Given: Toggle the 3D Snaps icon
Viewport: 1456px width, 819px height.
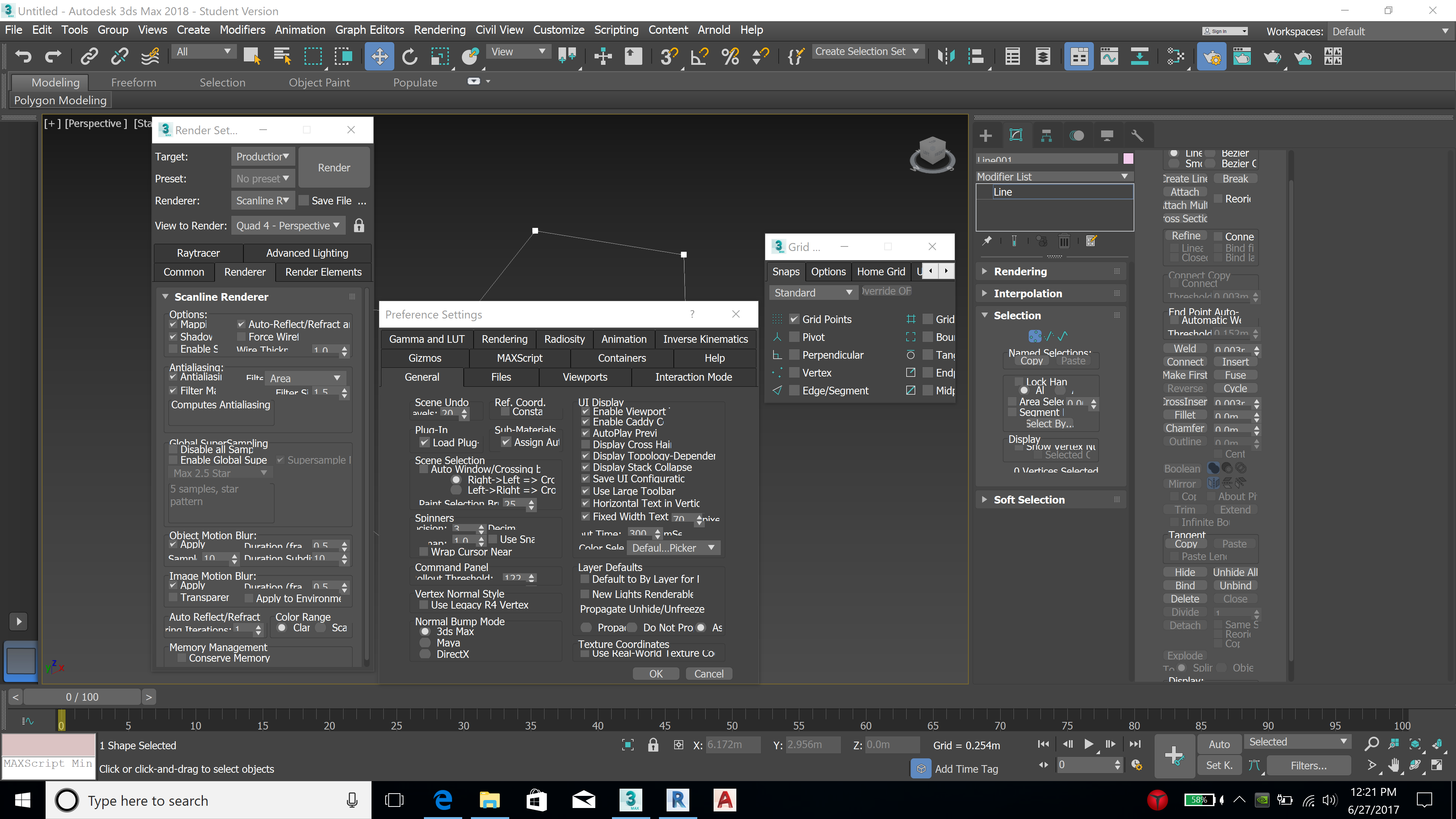Looking at the screenshot, I should pyautogui.click(x=668, y=56).
